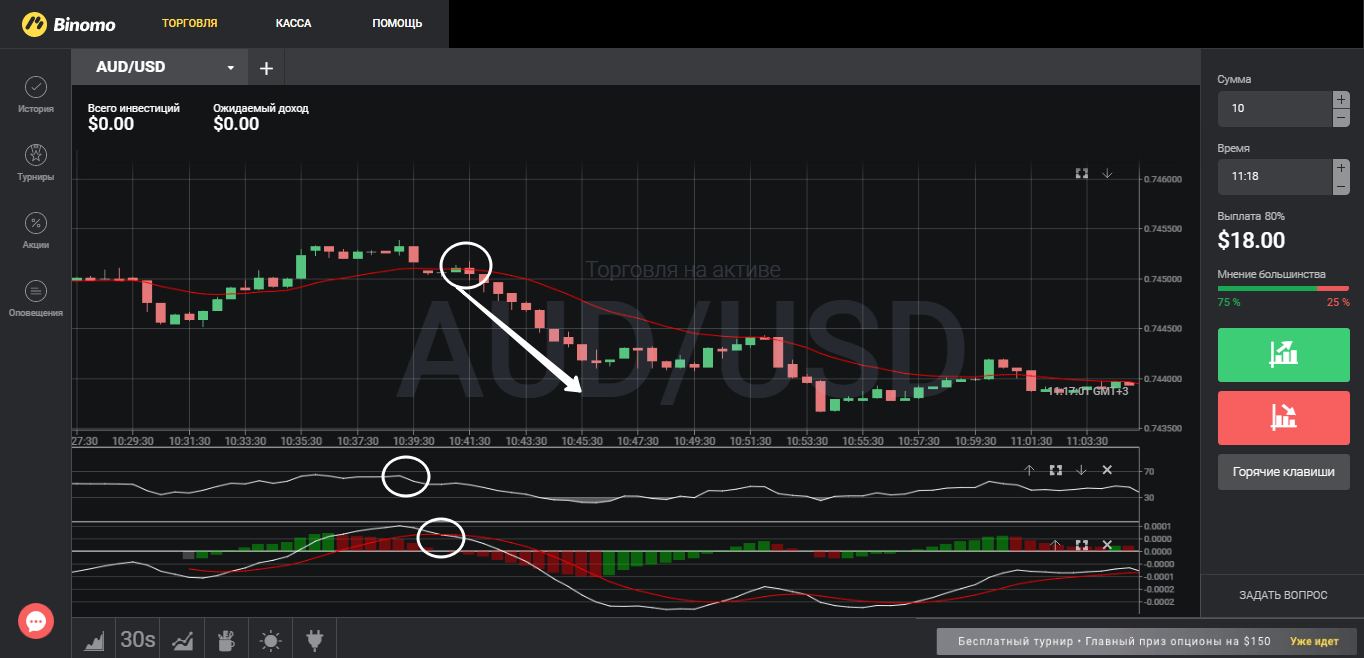The height and width of the screenshot is (658, 1364).
Task: Open the Оповещения notifications section
Action: [35, 299]
